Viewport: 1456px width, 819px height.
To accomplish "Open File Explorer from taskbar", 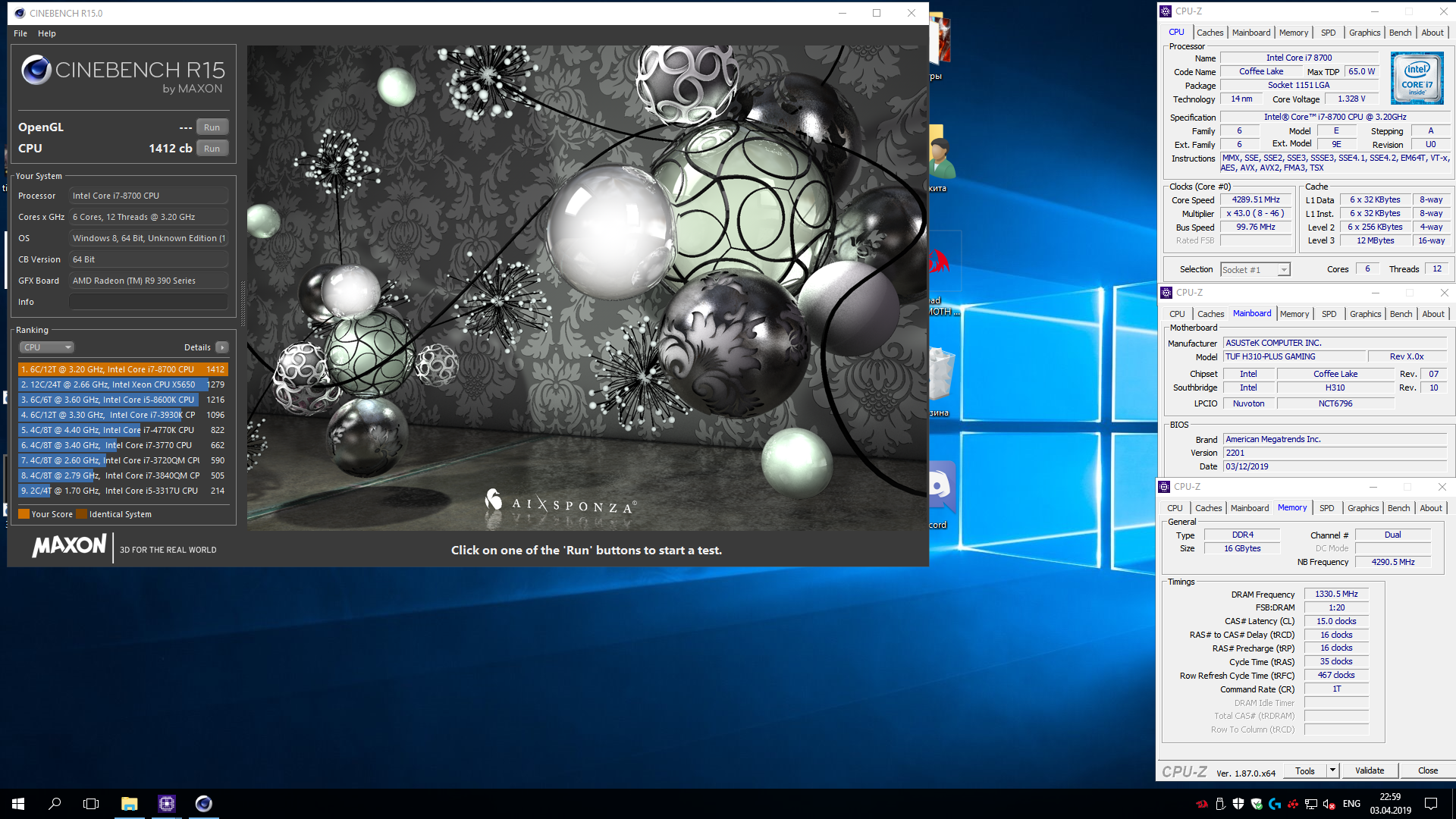I will click(x=129, y=804).
